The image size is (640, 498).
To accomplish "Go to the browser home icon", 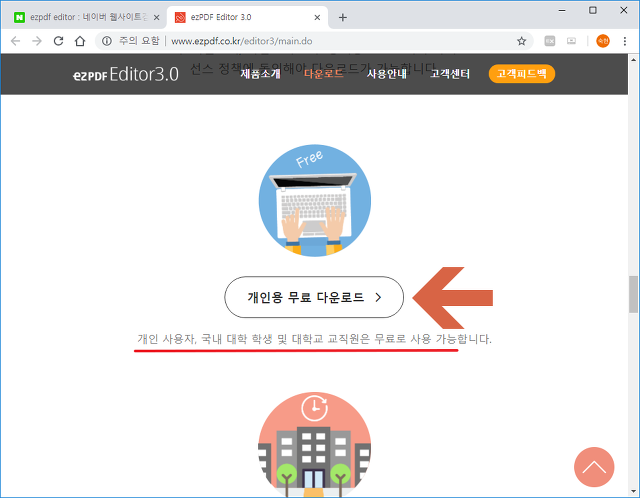I will click(x=80, y=41).
